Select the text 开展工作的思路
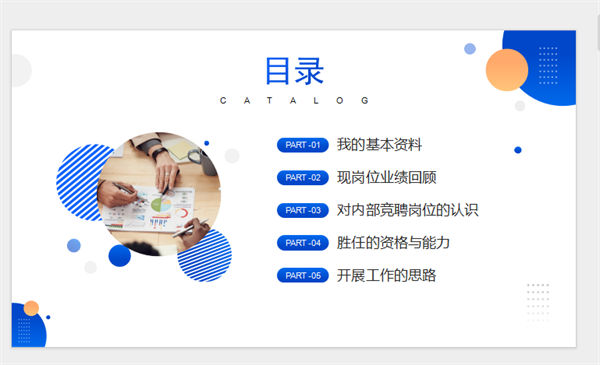Viewport: 600px width, 365px height. (x=386, y=275)
